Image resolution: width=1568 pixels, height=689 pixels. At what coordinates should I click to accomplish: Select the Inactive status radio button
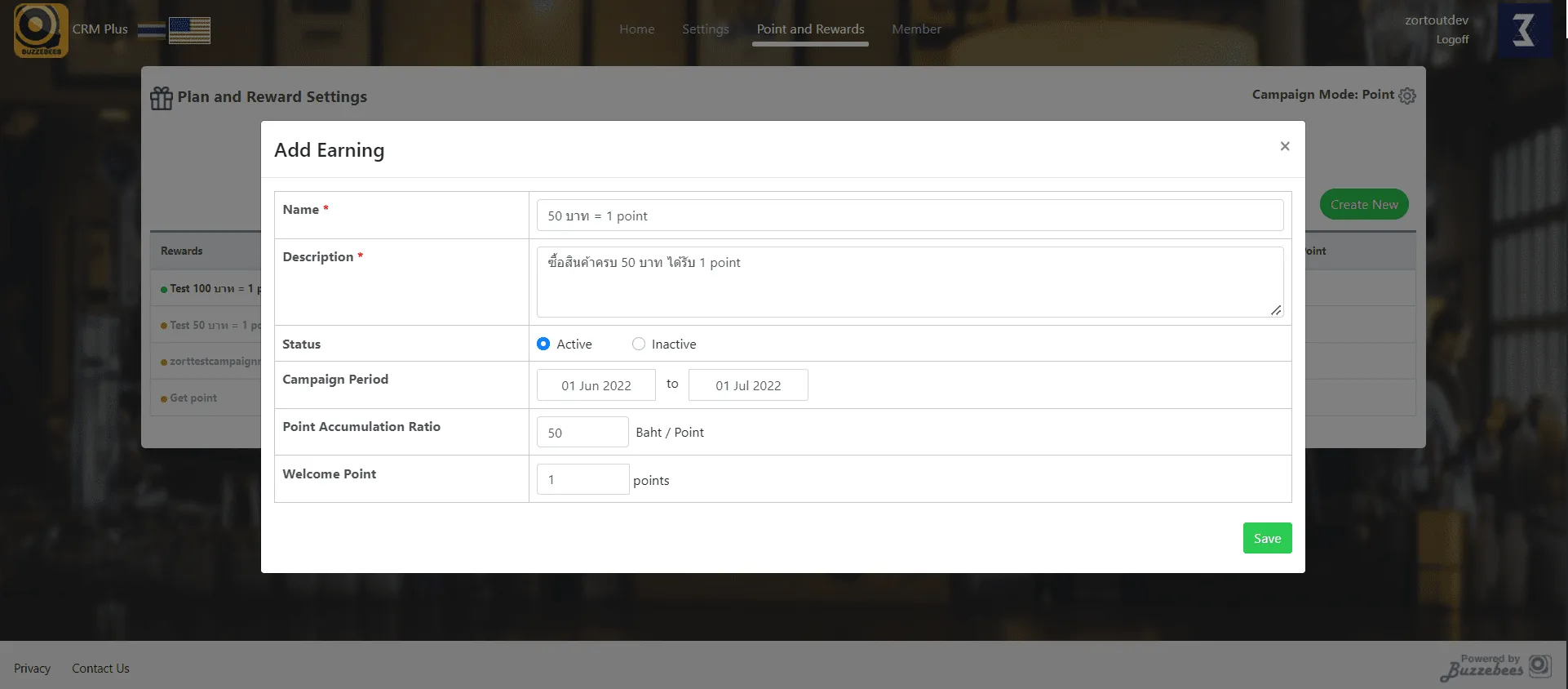[639, 344]
